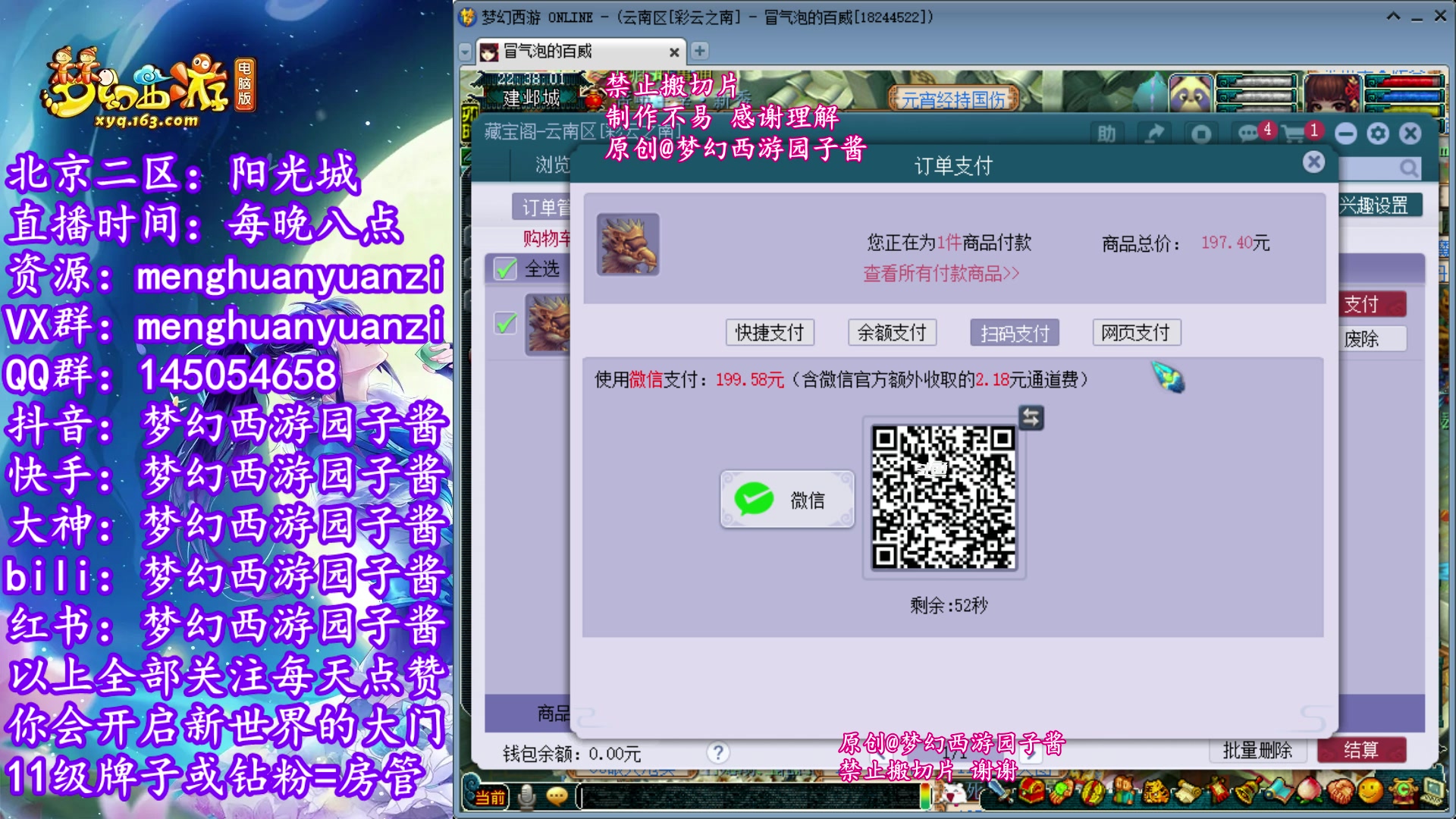This screenshot has width=1456, height=819.
Task: Click the round stop-square icon in pavilion bar
Action: [x=1201, y=134]
